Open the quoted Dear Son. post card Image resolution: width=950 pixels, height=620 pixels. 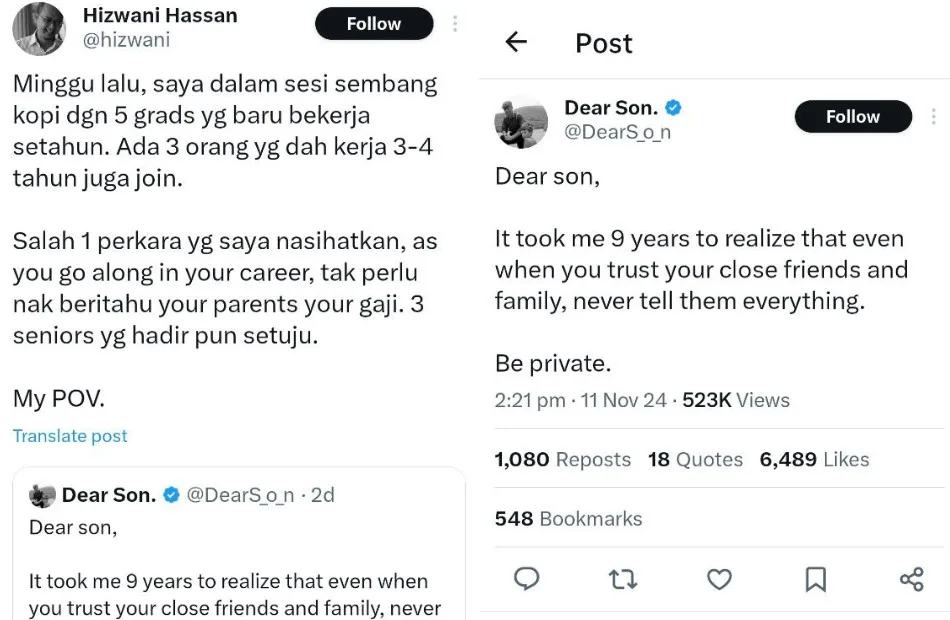(x=238, y=560)
